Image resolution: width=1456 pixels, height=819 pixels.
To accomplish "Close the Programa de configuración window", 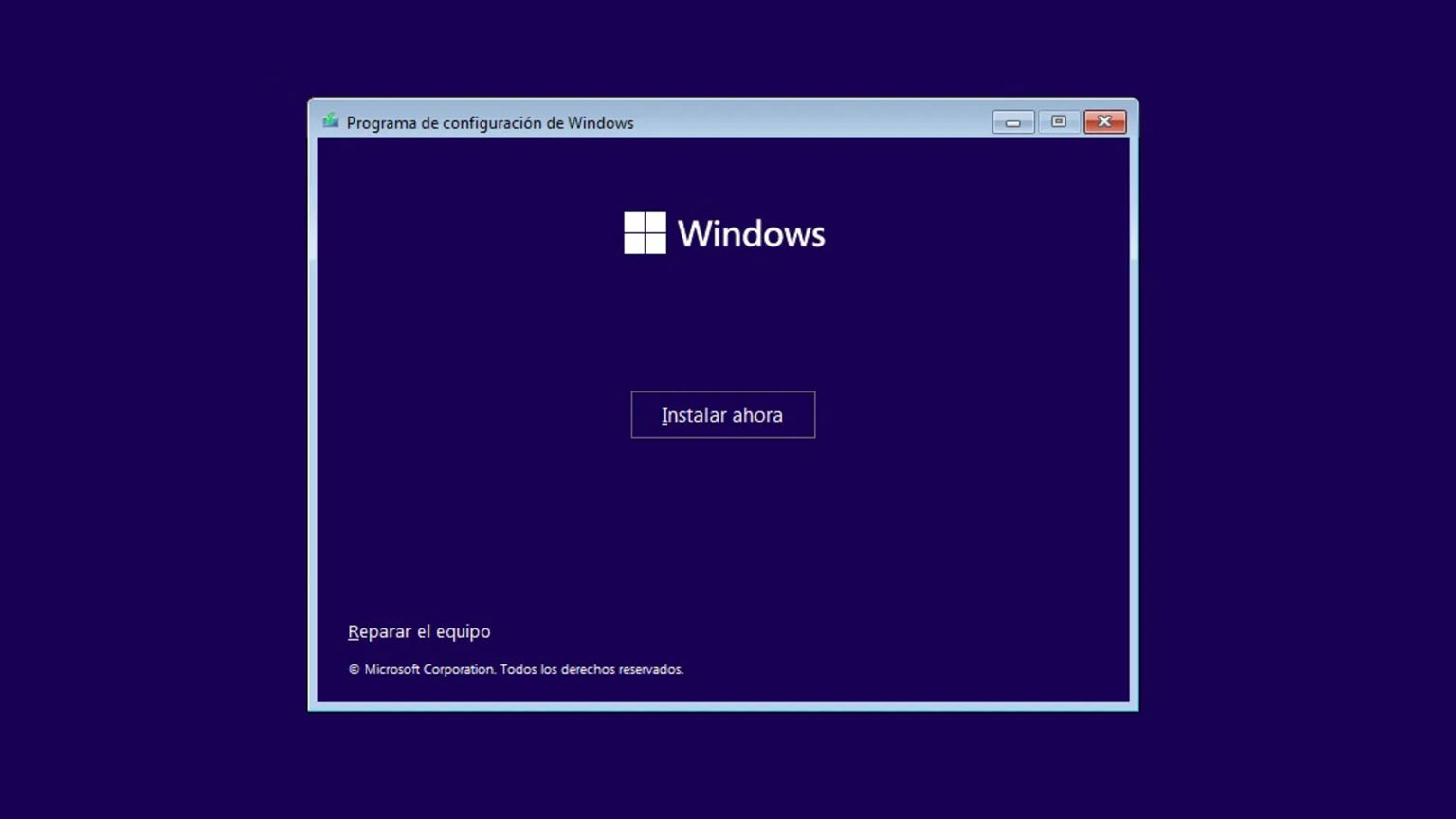I will pyautogui.click(x=1104, y=122).
